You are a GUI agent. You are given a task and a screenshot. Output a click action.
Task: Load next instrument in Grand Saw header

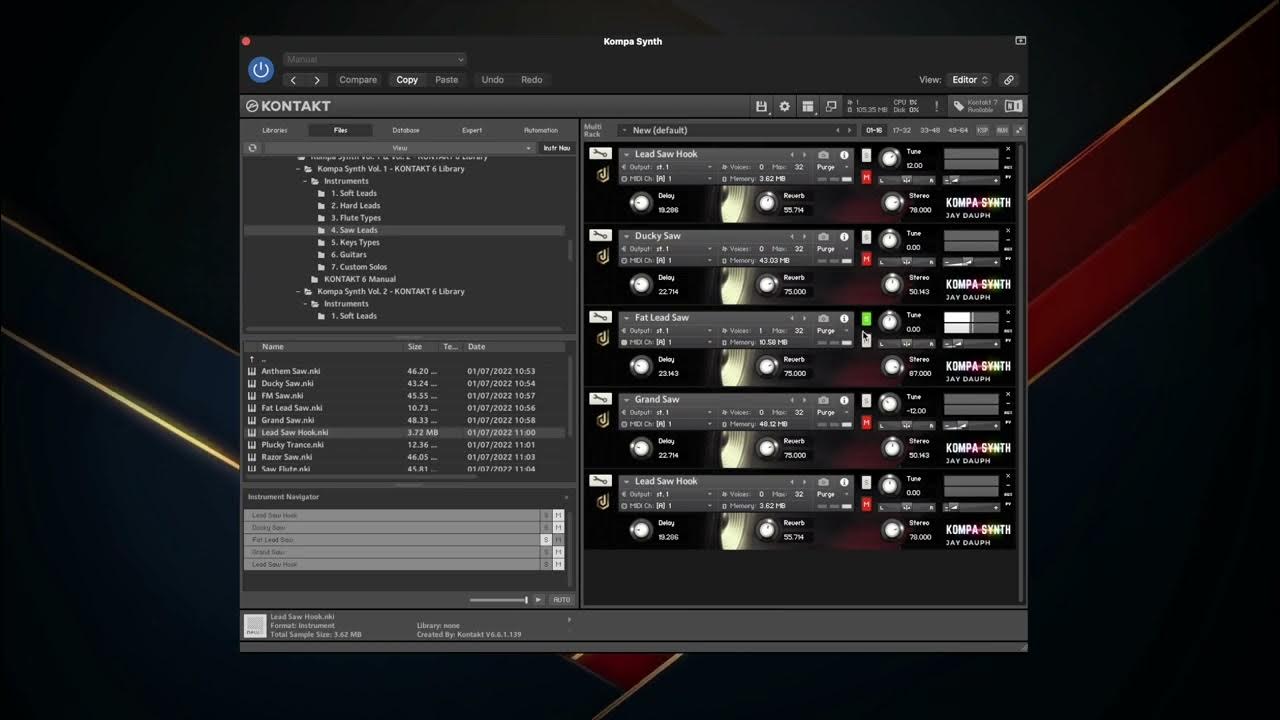804,400
